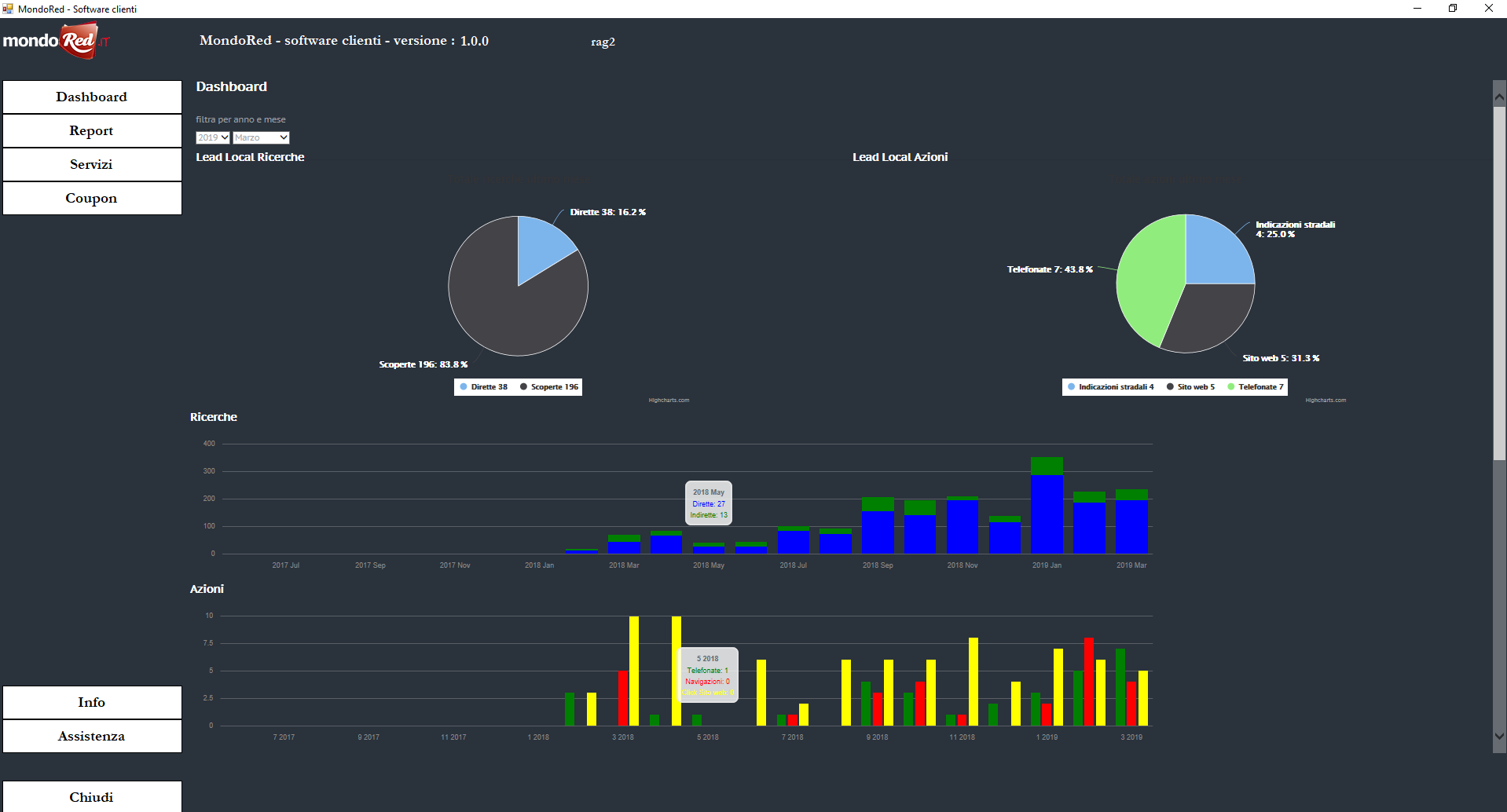Click the Chiudi button

click(92, 797)
